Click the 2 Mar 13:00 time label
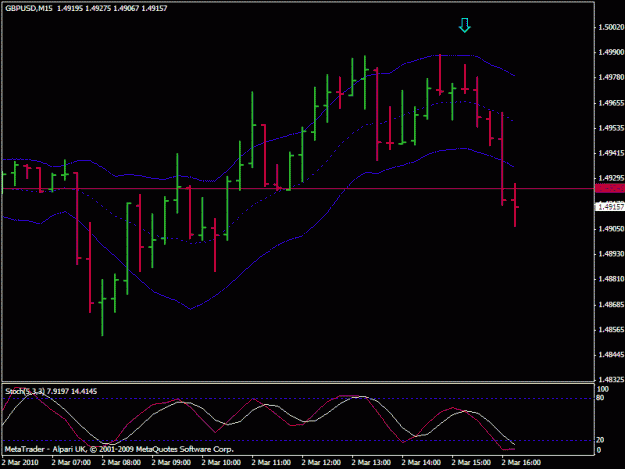This screenshot has height=469, width=625. coord(371,463)
